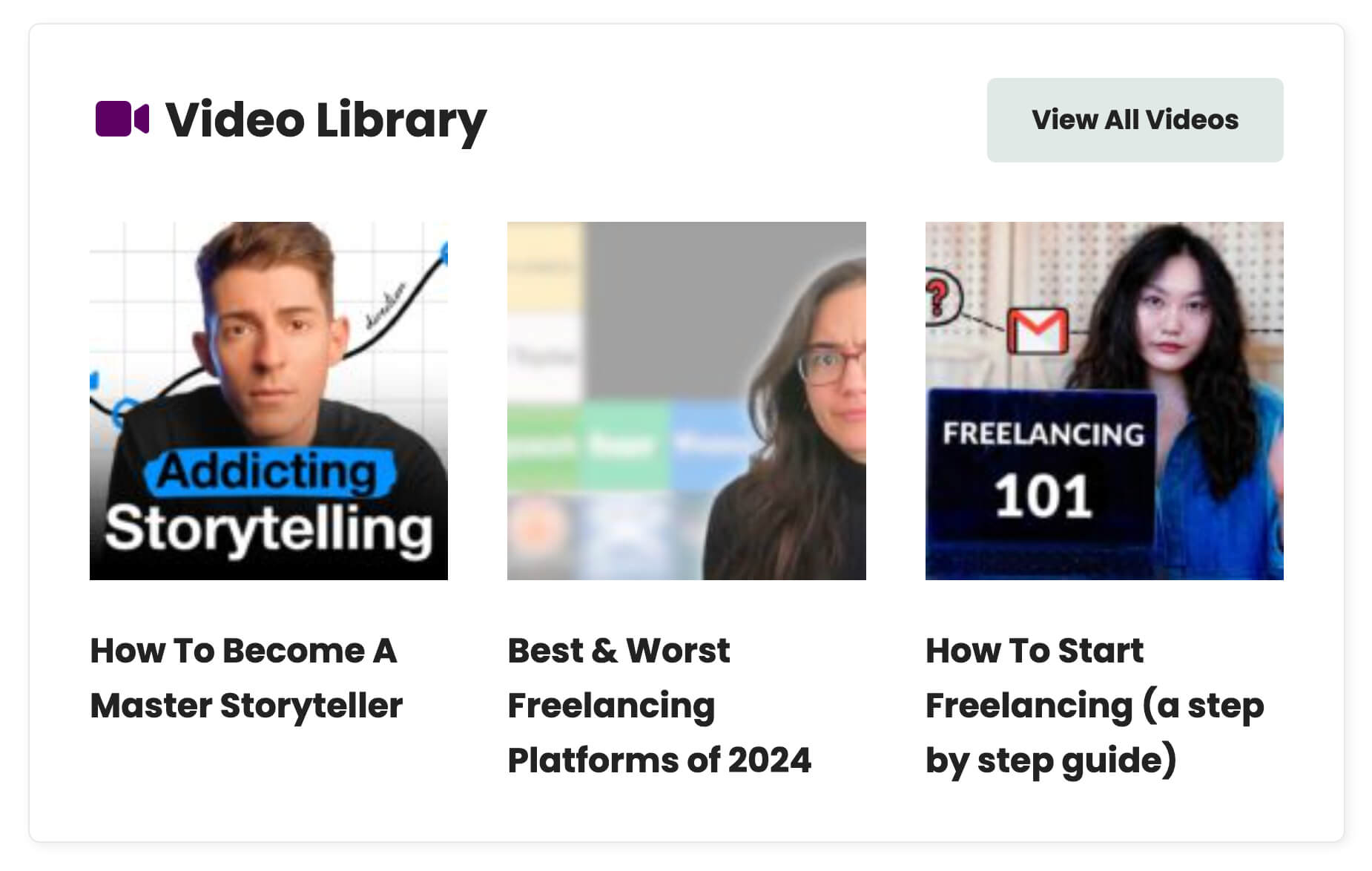The image size is (1372, 871).
Task: Open 'Best & Worst Freelancing Platforms of 2024'
Action: click(x=659, y=705)
